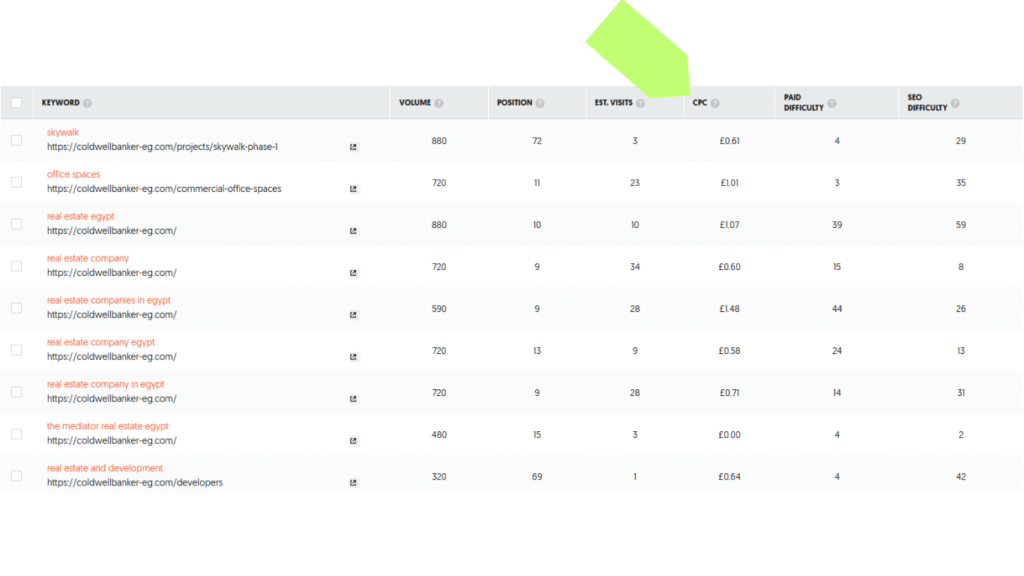
Task: Sort by the Volume column header
Action: pos(415,103)
